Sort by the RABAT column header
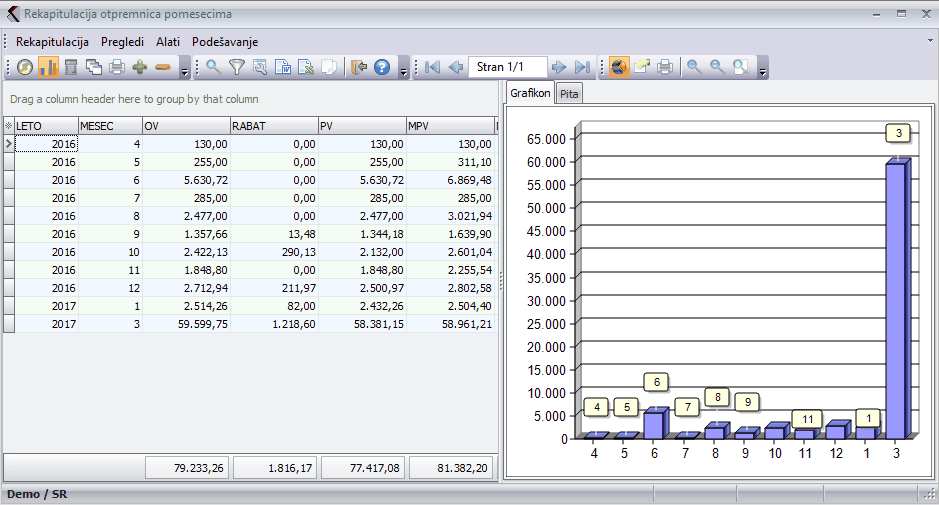The image size is (939, 505). click(x=273, y=126)
